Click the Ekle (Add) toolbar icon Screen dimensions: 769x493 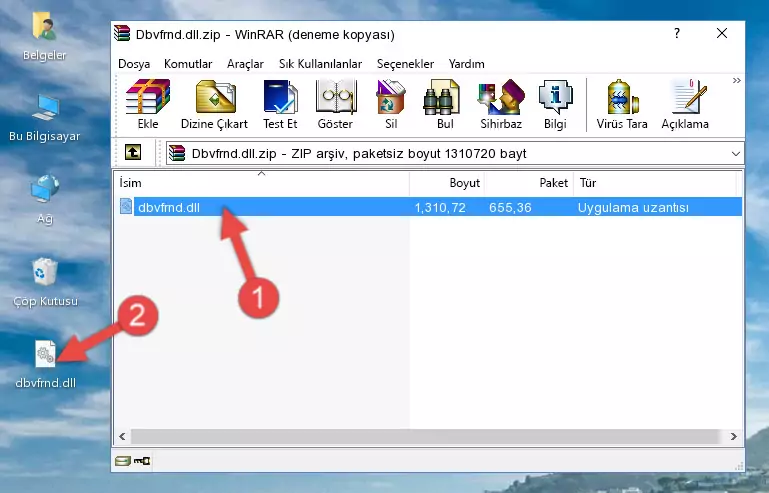pos(148,104)
